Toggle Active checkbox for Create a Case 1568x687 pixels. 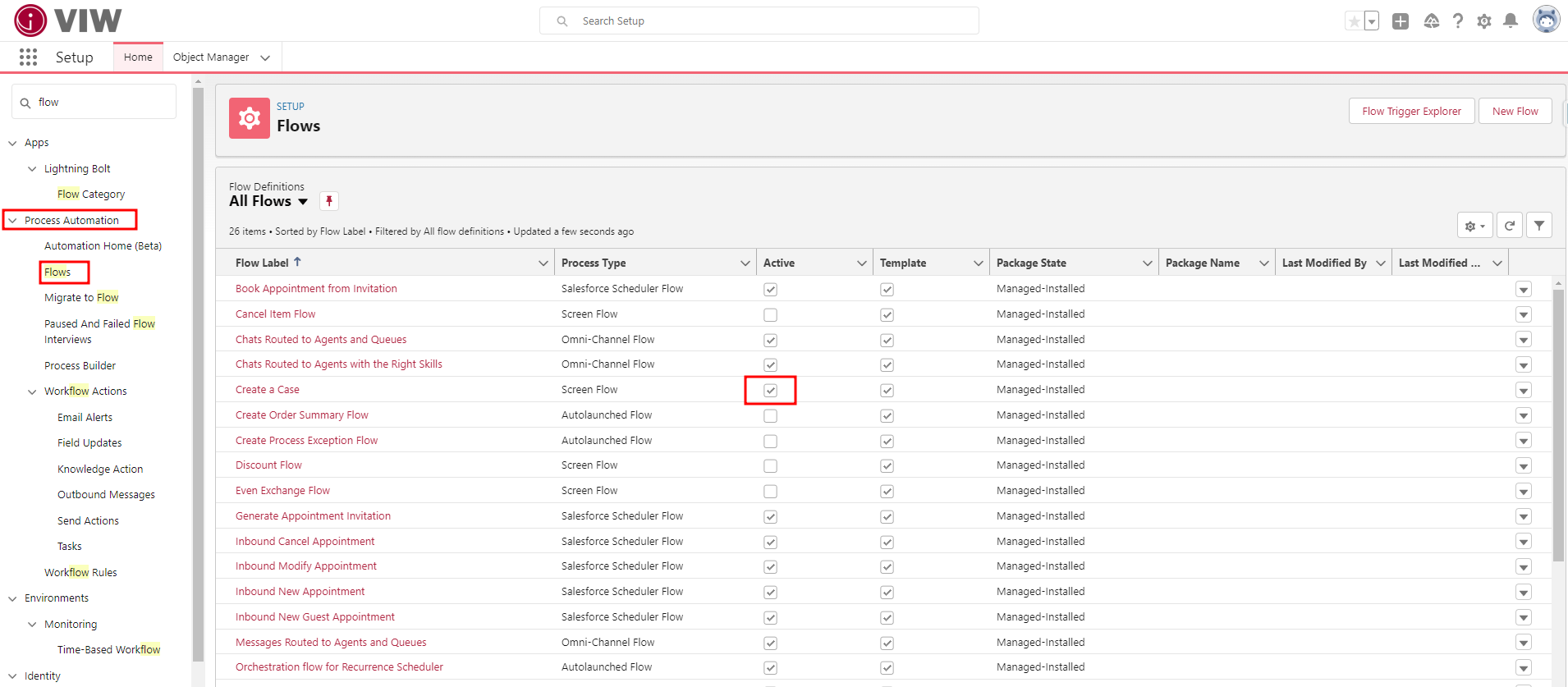[x=770, y=390]
